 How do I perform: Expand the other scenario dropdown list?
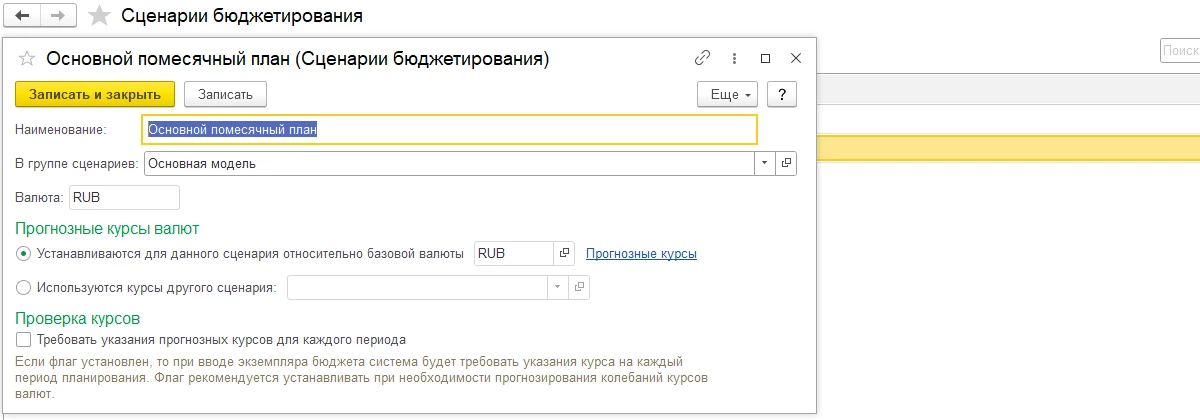pos(557,288)
